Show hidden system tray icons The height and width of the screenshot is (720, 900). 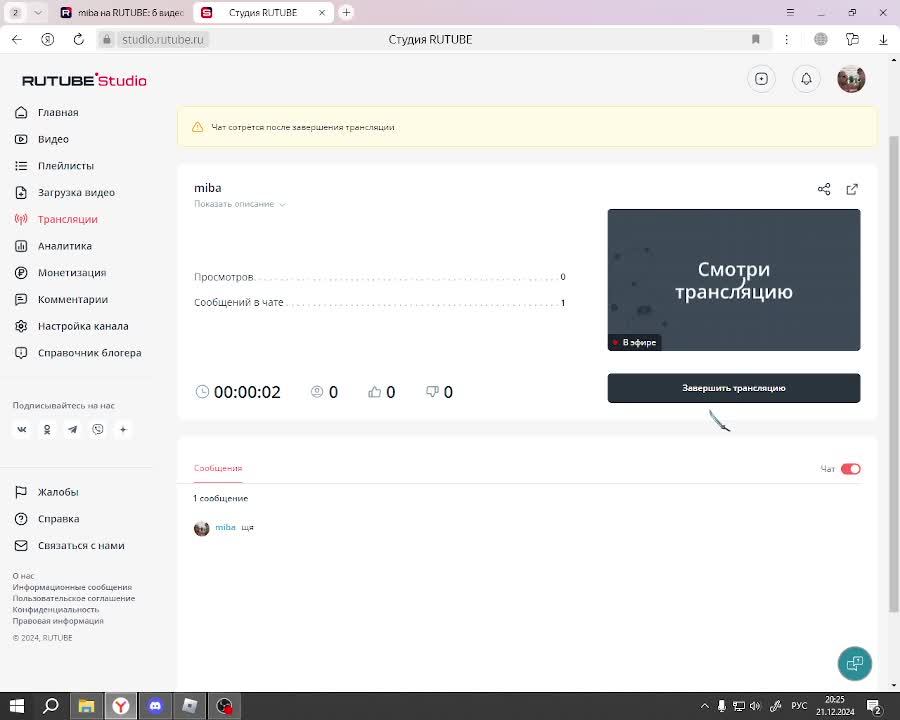(x=704, y=706)
